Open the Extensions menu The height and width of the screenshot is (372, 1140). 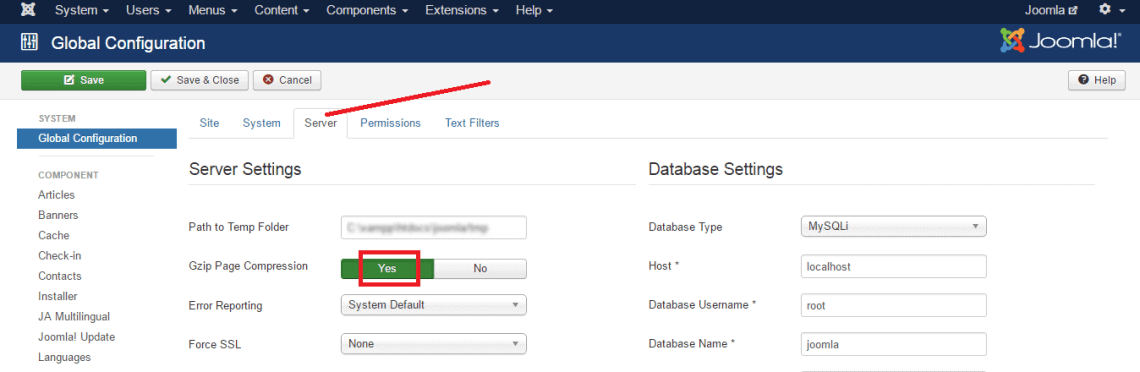pyautogui.click(x=462, y=10)
